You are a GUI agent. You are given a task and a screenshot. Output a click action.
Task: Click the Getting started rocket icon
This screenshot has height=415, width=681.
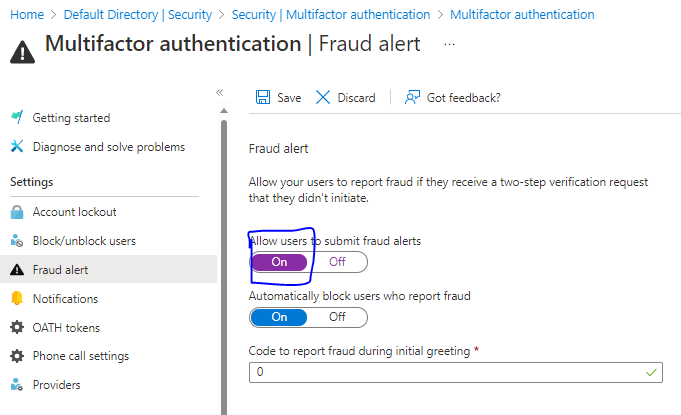pos(17,118)
